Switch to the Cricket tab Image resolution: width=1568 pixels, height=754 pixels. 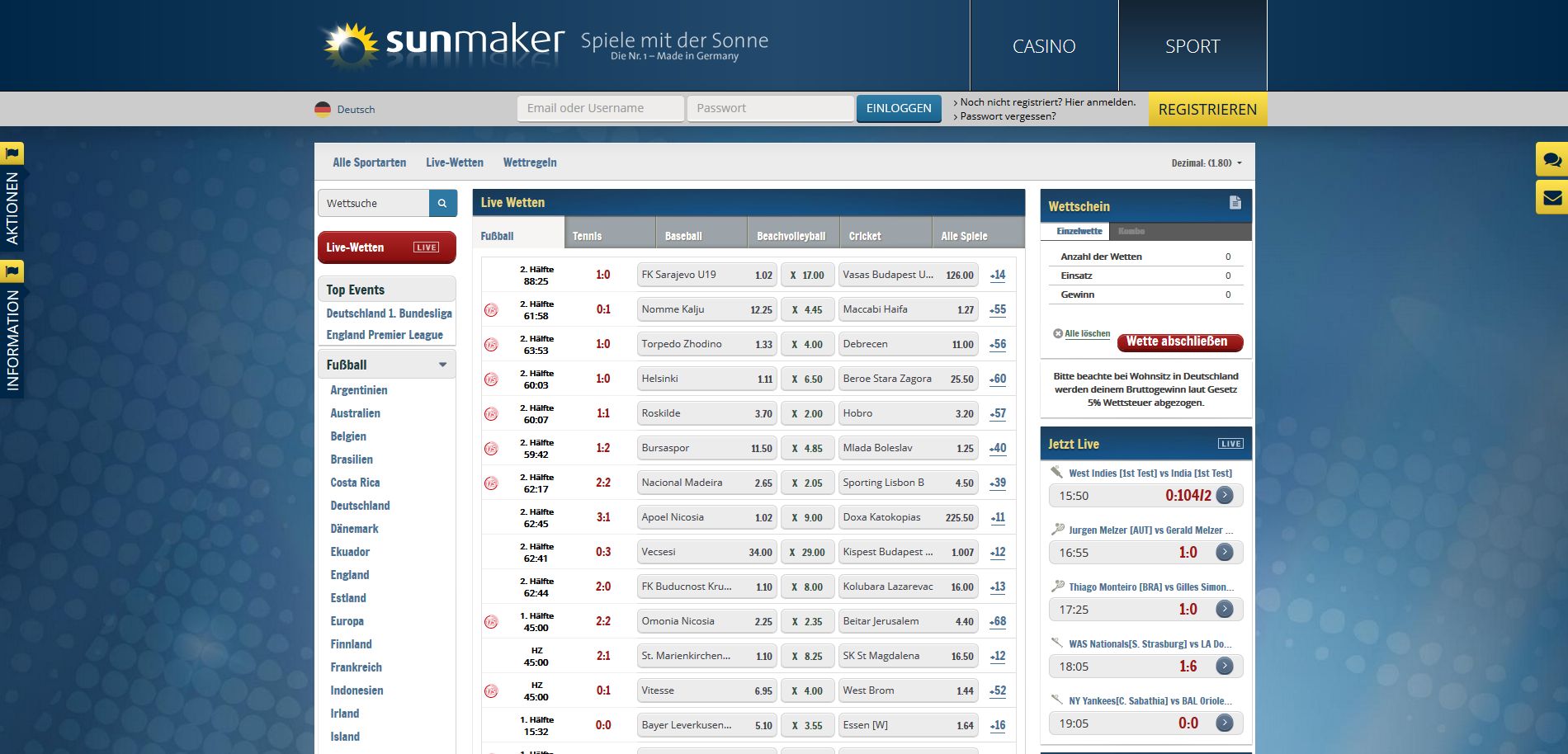886,233
